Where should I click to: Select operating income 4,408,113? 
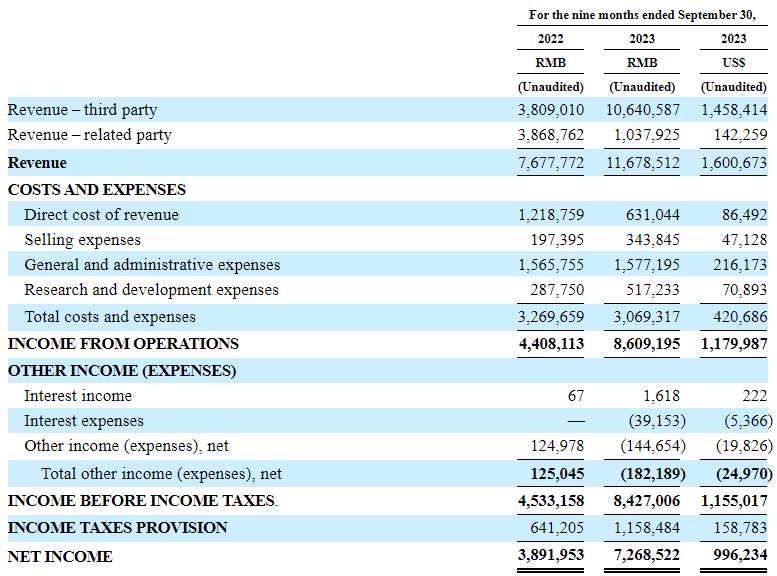coord(551,344)
